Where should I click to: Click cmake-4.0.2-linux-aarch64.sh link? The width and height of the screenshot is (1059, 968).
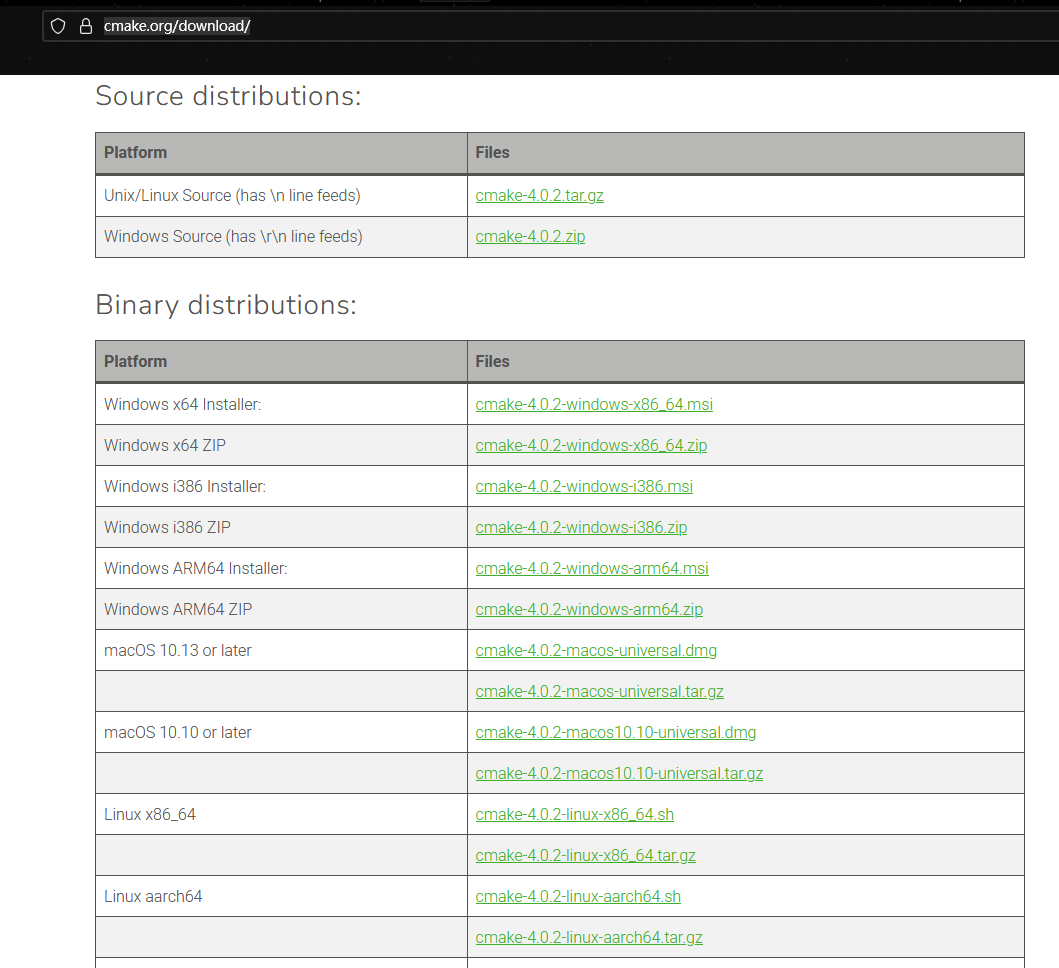(577, 896)
